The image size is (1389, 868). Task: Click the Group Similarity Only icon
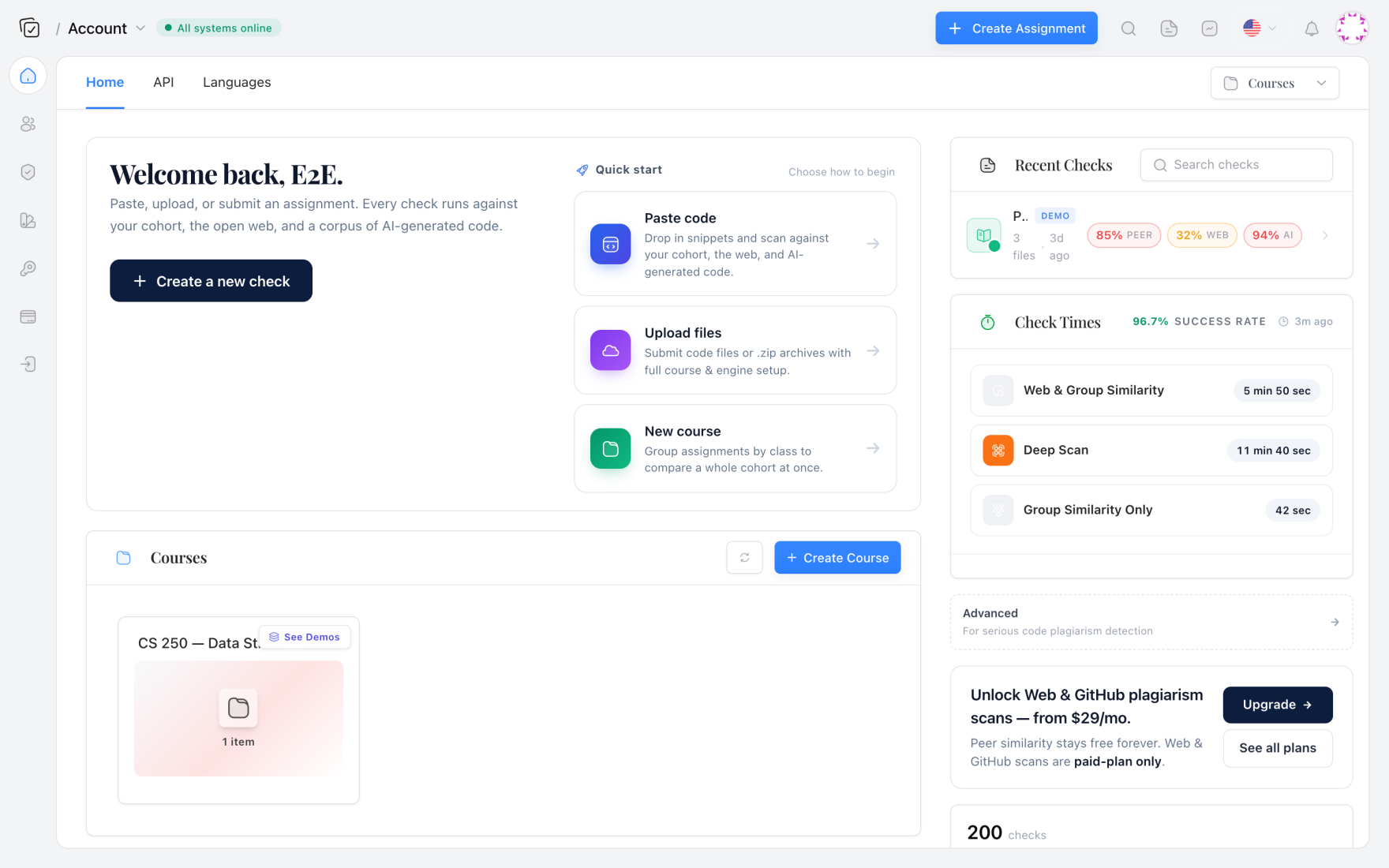click(x=998, y=510)
